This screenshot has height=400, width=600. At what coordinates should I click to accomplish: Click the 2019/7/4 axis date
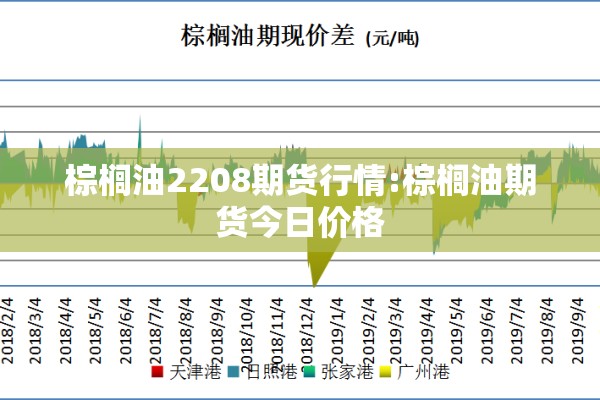(x=516, y=330)
